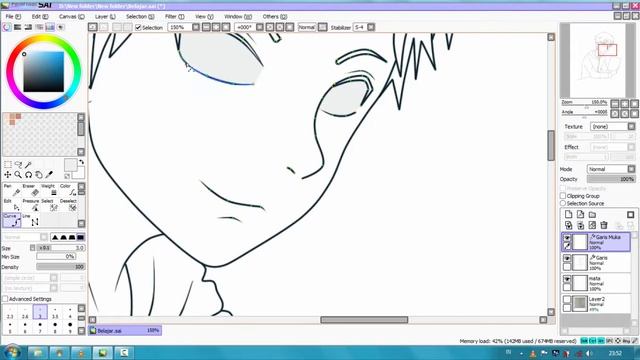Open the Layer menu
This screenshot has height=360, width=640.
pyautogui.click(x=105, y=17)
